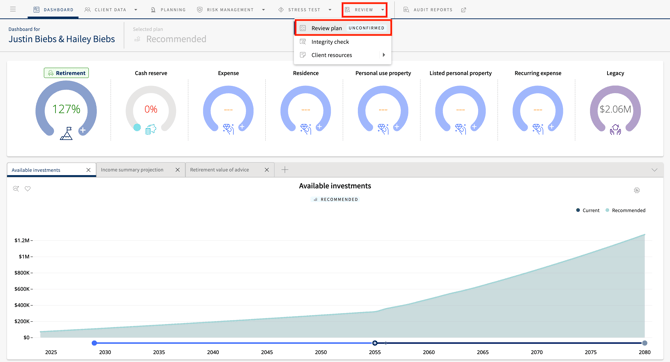Click the Listed personal property goal icon
Viewport: 670px width, 362px height.
tap(461, 129)
